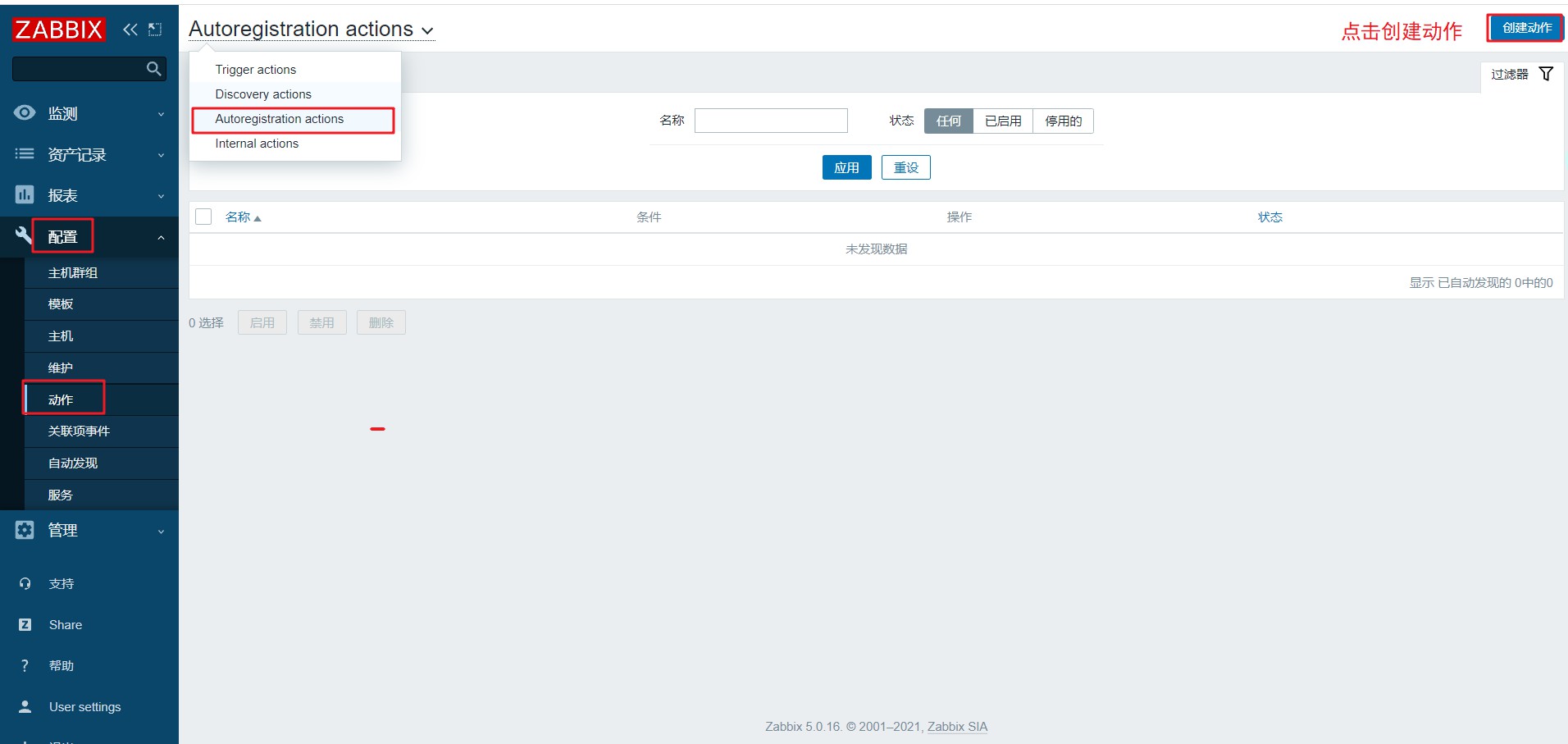This screenshot has height=744, width=1568.
Task: Choose Discovery actions from dropdown
Action: point(295,94)
